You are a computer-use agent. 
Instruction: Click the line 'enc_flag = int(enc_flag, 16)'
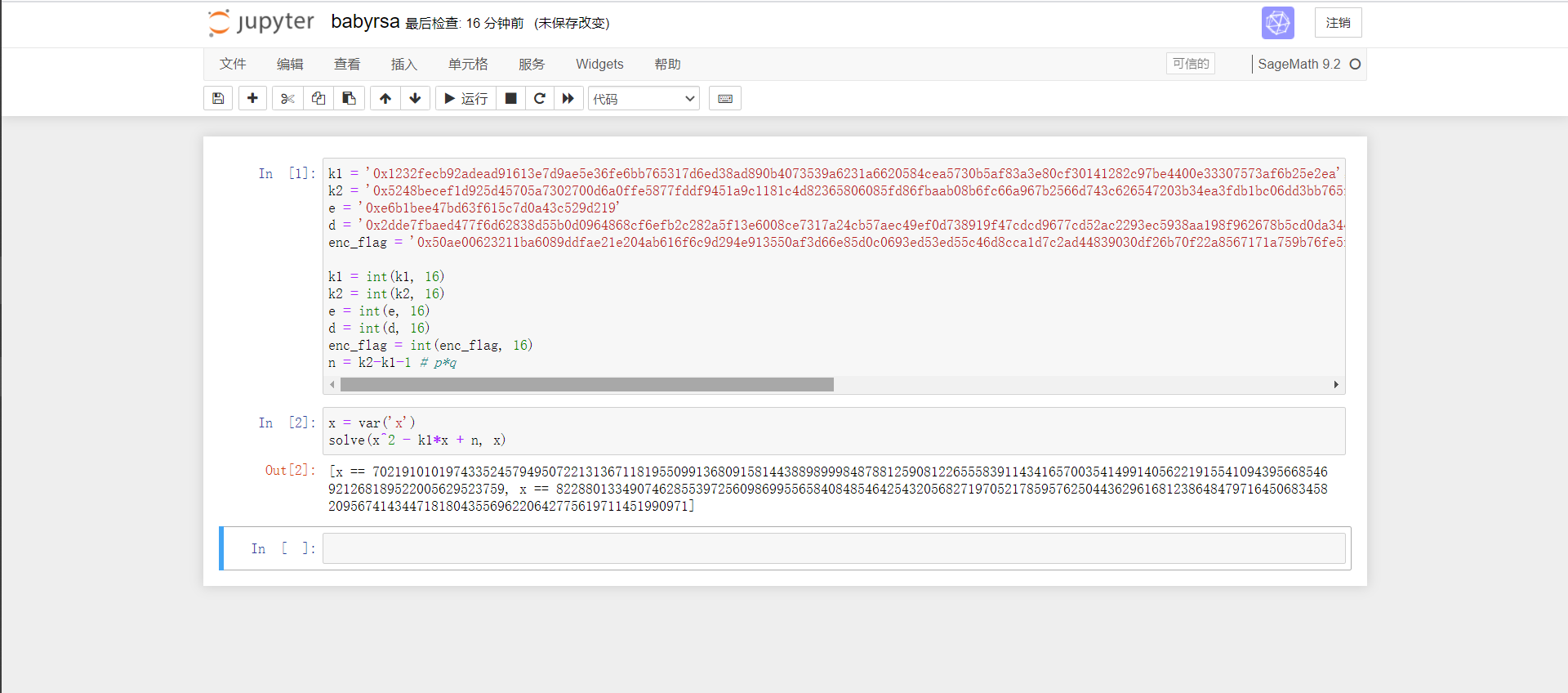tap(430, 345)
